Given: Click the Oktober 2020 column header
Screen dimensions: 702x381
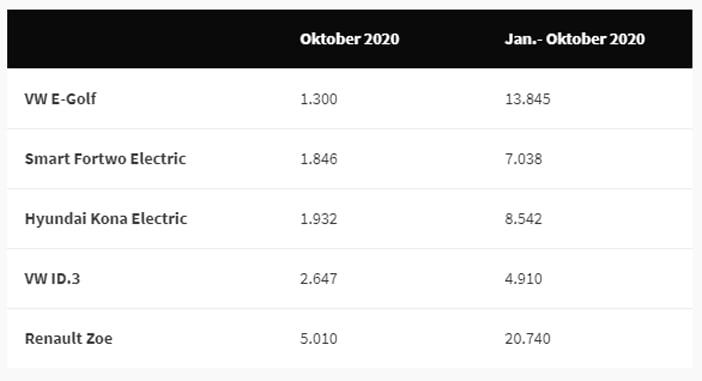Looking at the screenshot, I should point(349,39).
